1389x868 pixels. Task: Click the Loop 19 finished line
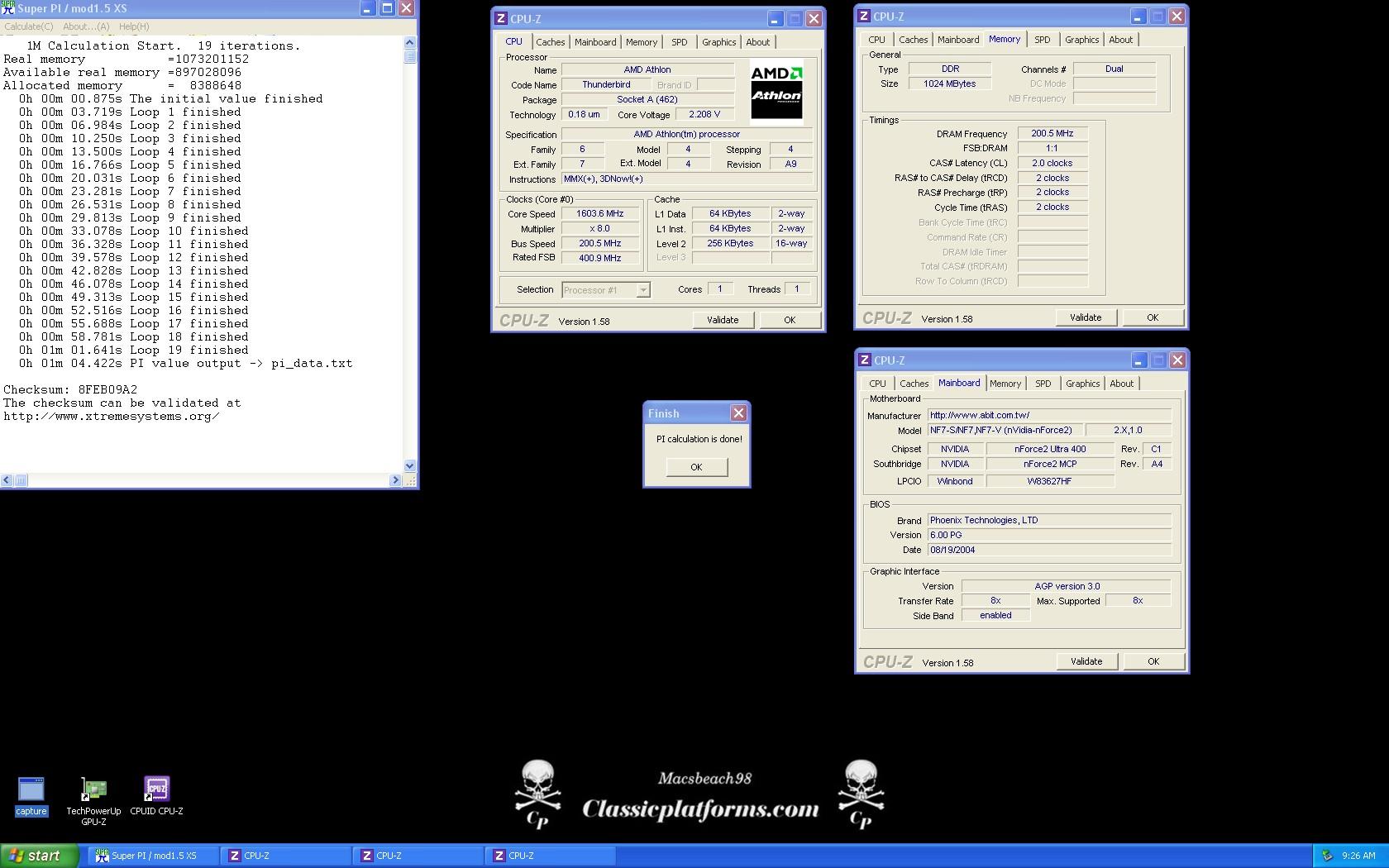(133, 350)
